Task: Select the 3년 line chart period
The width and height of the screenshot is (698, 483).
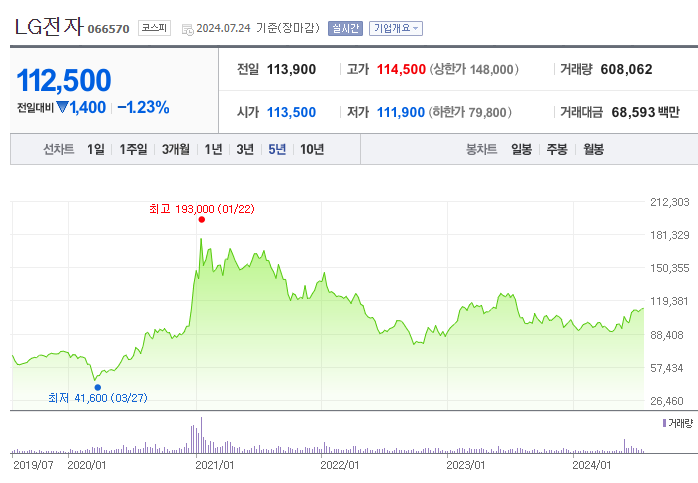Action: 245,149
